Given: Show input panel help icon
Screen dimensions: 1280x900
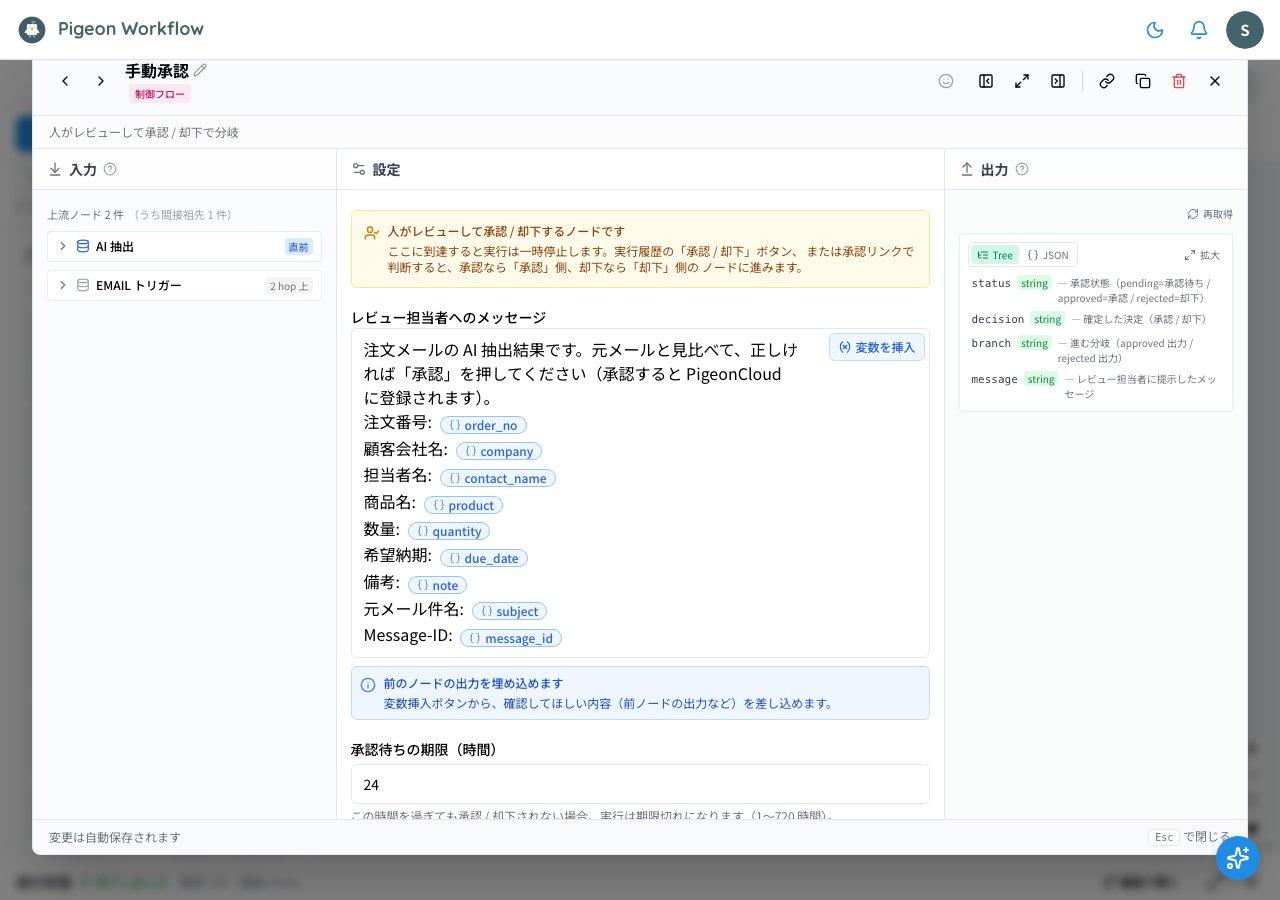Looking at the screenshot, I should pos(110,169).
